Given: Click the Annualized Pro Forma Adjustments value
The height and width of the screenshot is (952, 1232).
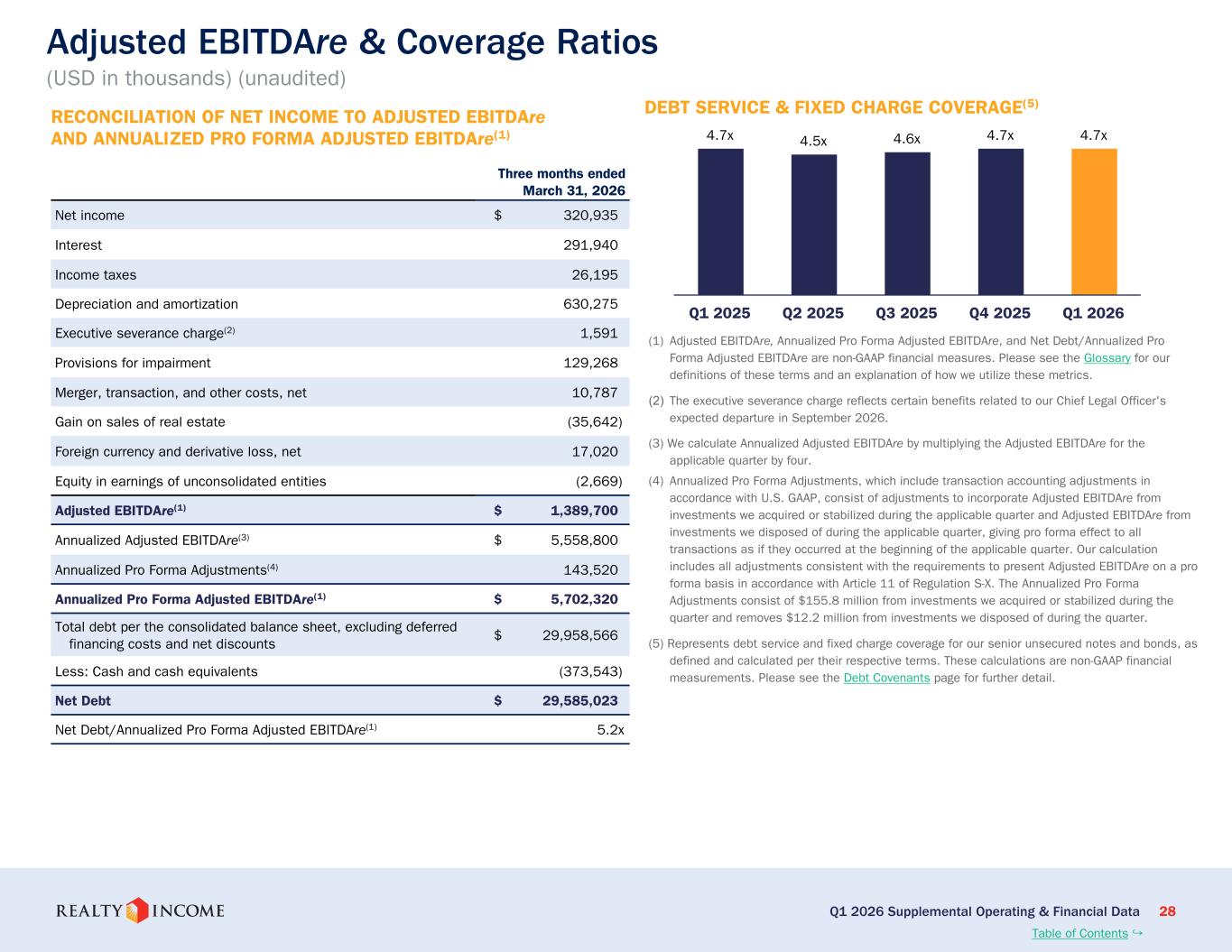Looking at the screenshot, I should pyautogui.click(x=590, y=569).
